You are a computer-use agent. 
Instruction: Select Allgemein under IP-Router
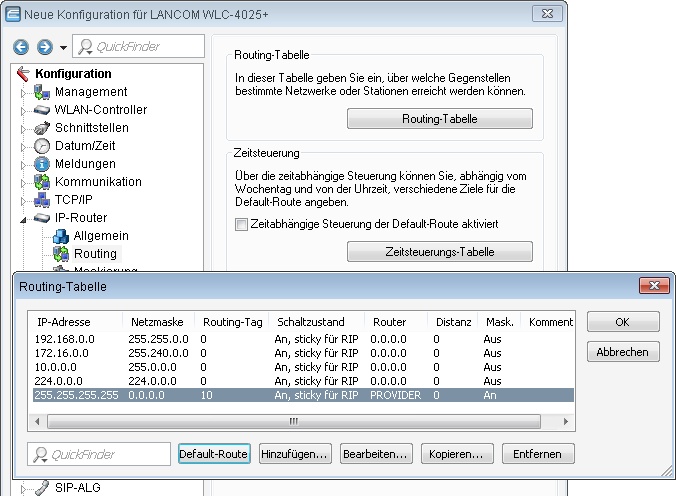(x=100, y=236)
